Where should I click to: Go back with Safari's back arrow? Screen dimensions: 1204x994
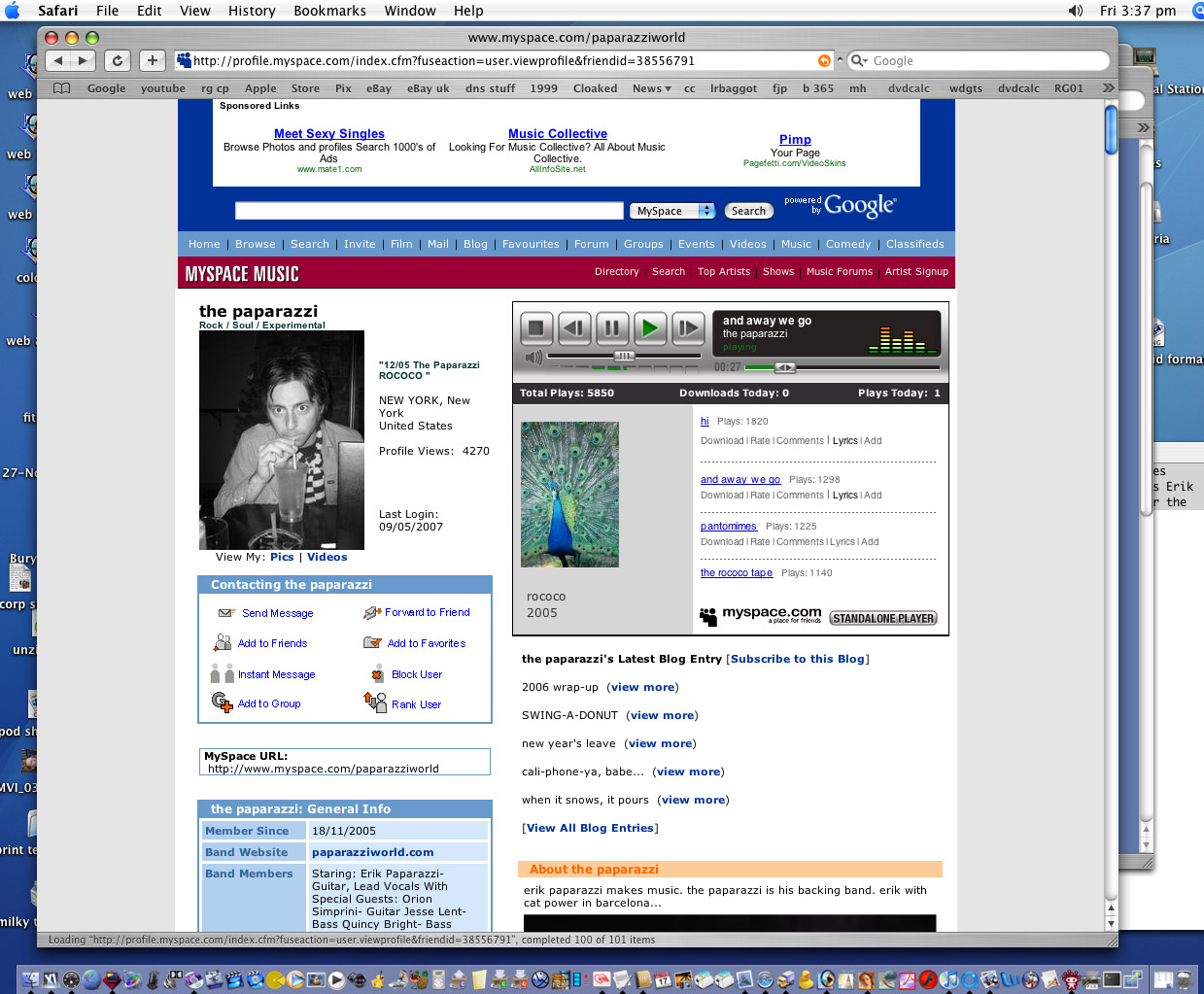click(59, 60)
